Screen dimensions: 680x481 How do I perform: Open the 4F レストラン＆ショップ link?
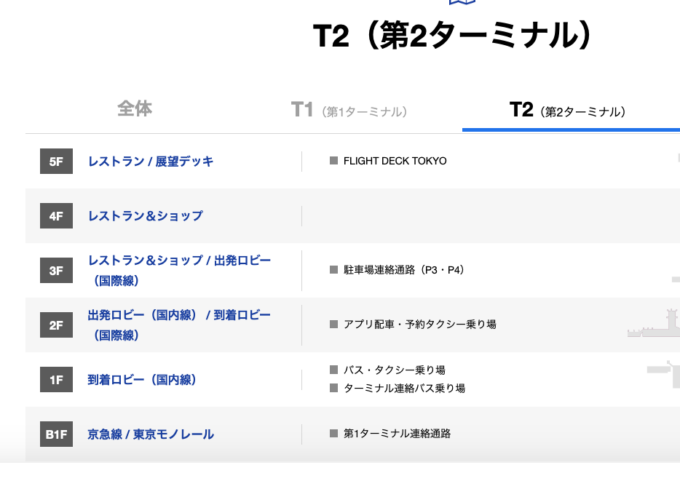pyautogui.click(x=145, y=216)
